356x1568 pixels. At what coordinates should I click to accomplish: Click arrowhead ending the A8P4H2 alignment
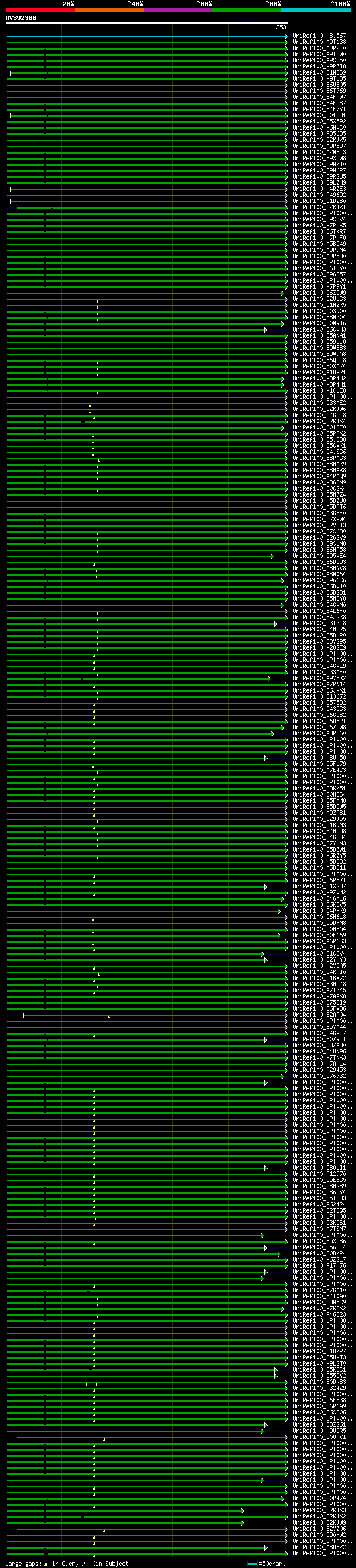click(x=283, y=379)
